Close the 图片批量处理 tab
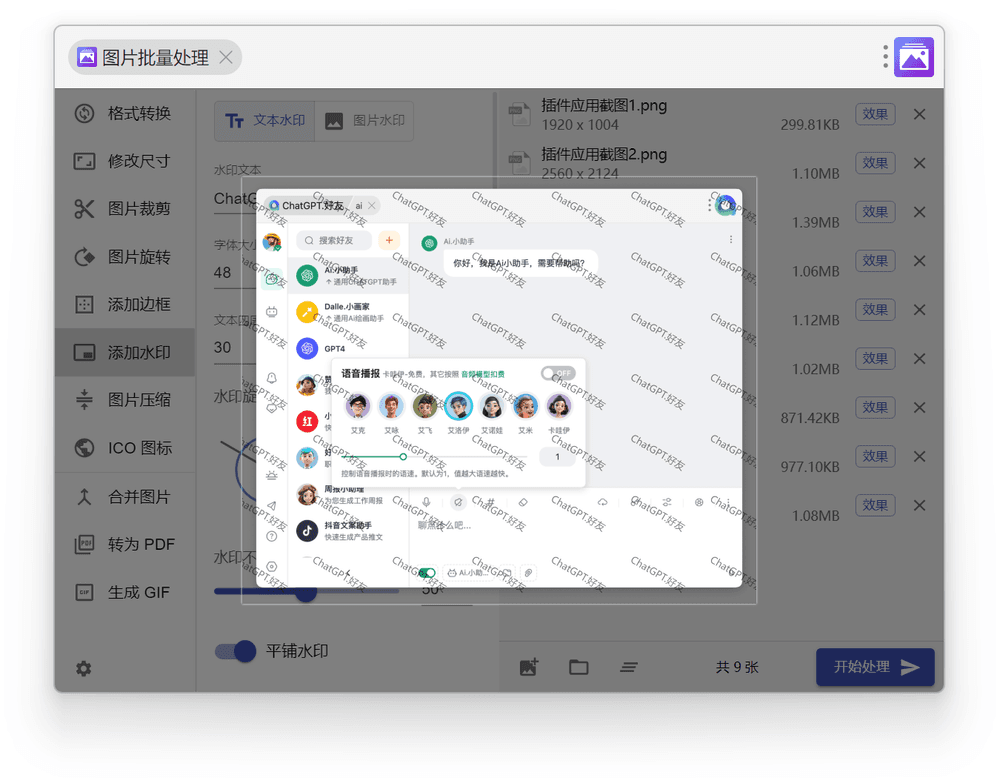 pyautogui.click(x=226, y=57)
